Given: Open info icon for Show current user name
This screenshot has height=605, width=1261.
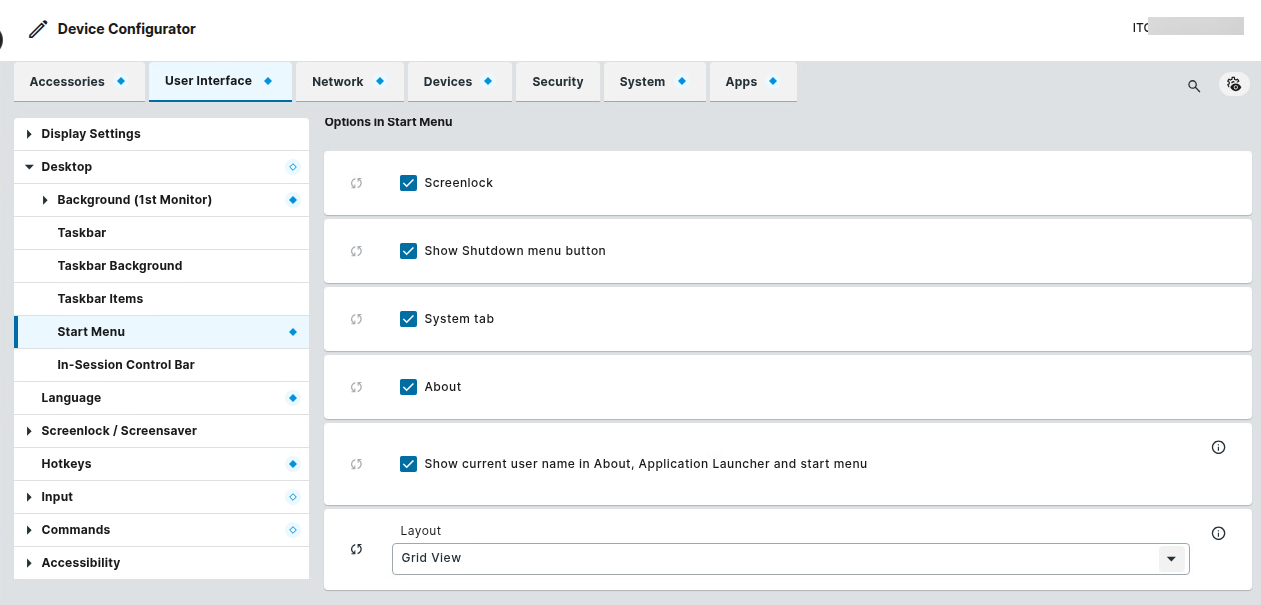Looking at the screenshot, I should point(1218,447).
